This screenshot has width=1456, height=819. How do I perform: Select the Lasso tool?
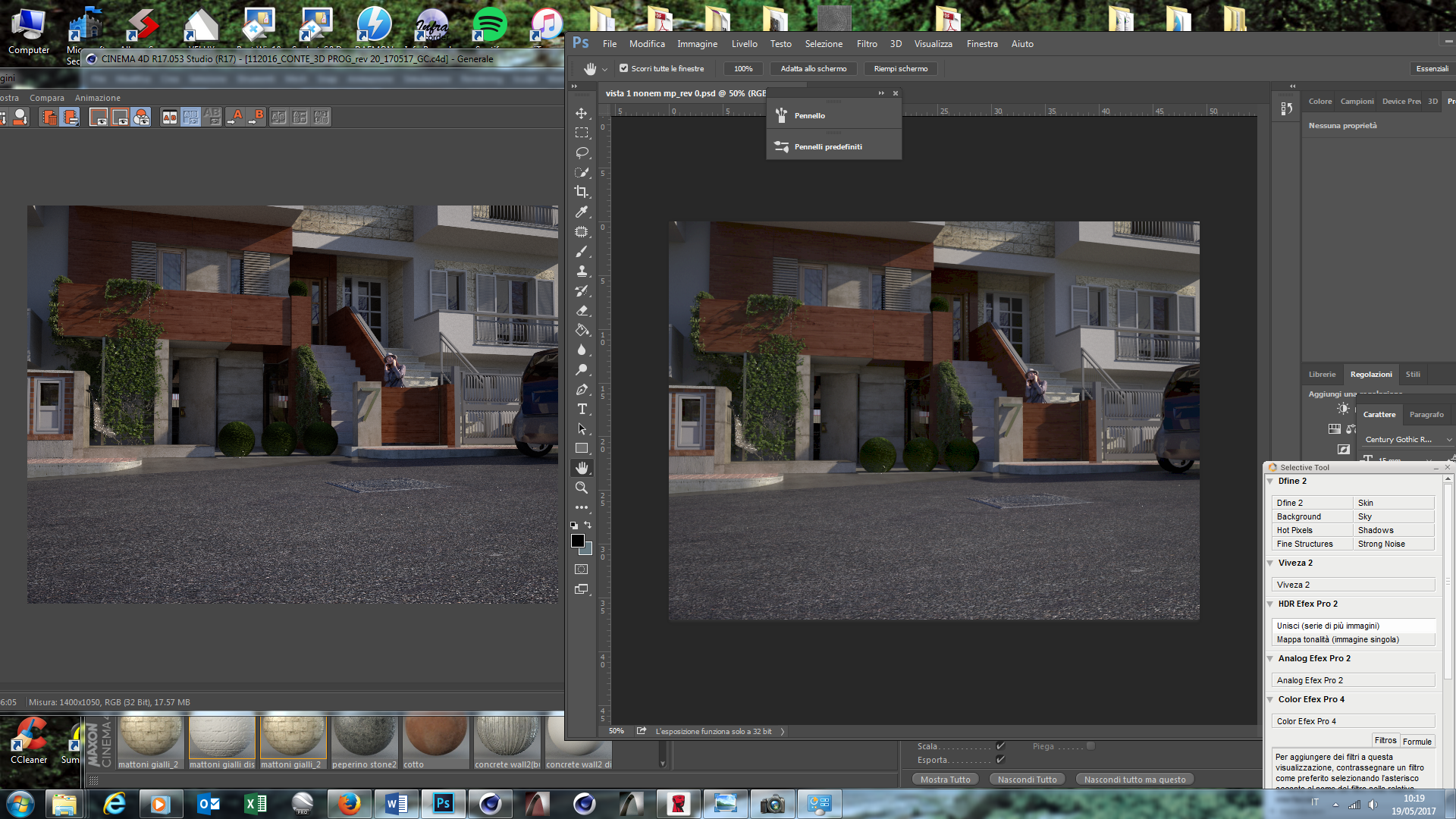582,152
